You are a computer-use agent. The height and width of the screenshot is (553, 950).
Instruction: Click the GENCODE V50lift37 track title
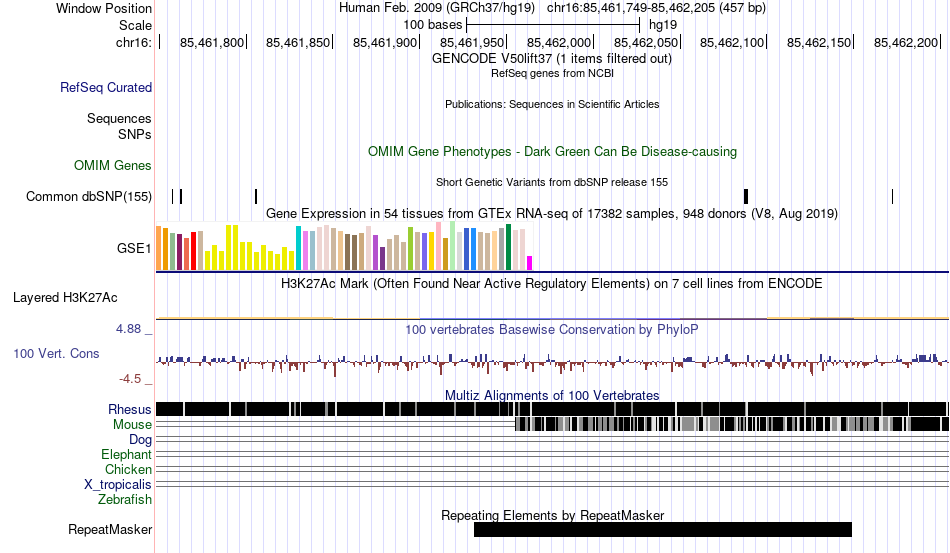click(x=551, y=59)
